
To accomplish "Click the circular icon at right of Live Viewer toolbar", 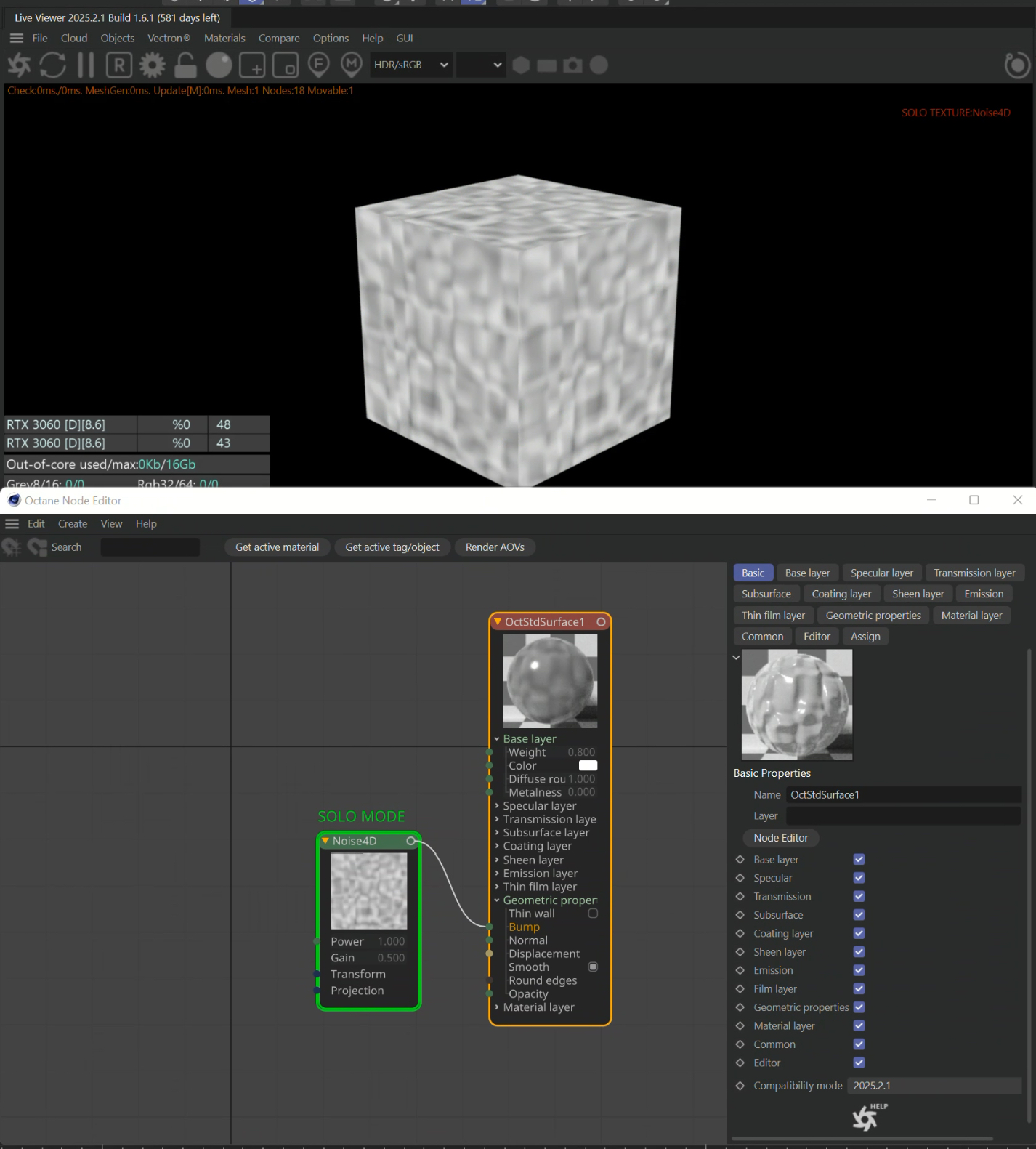I will [x=1017, y=65].
